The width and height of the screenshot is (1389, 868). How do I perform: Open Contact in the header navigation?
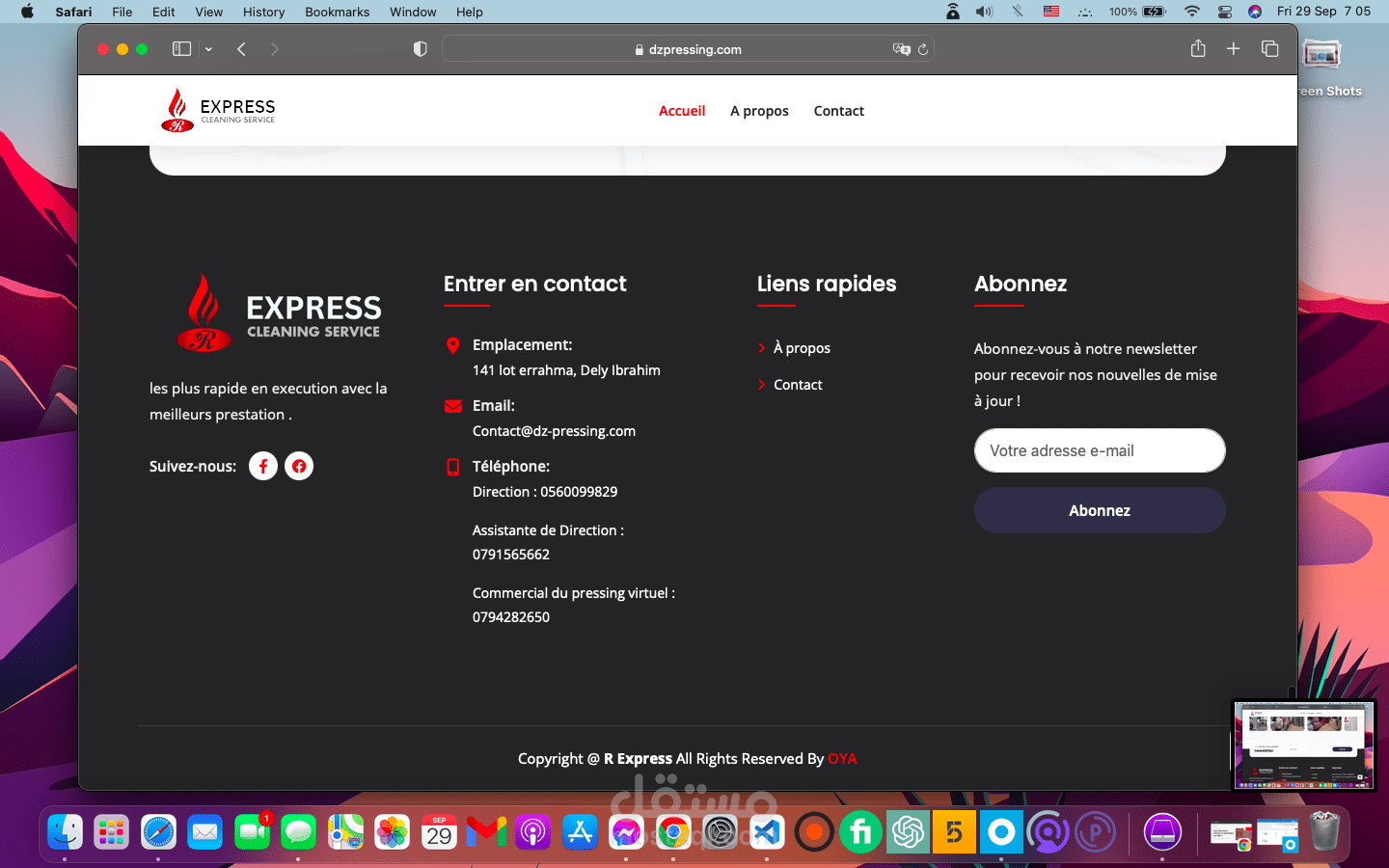pos(839,111)
